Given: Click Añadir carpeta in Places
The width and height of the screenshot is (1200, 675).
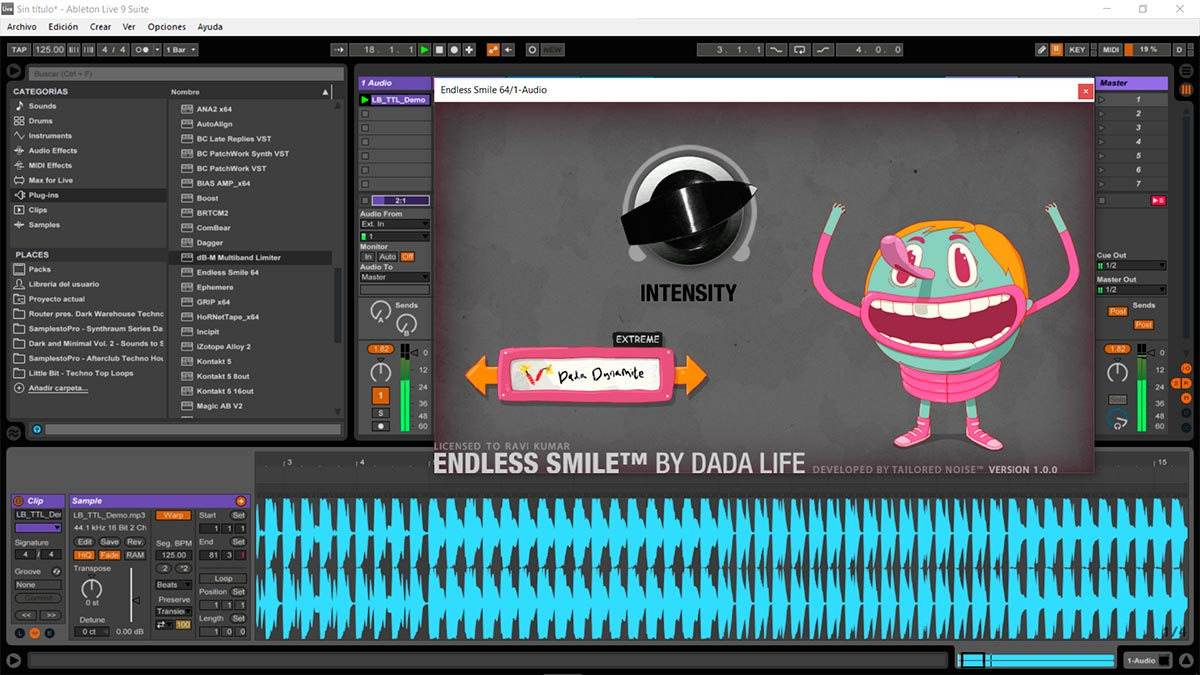Looking at the screenshot, I should click(x=58, y=388).
